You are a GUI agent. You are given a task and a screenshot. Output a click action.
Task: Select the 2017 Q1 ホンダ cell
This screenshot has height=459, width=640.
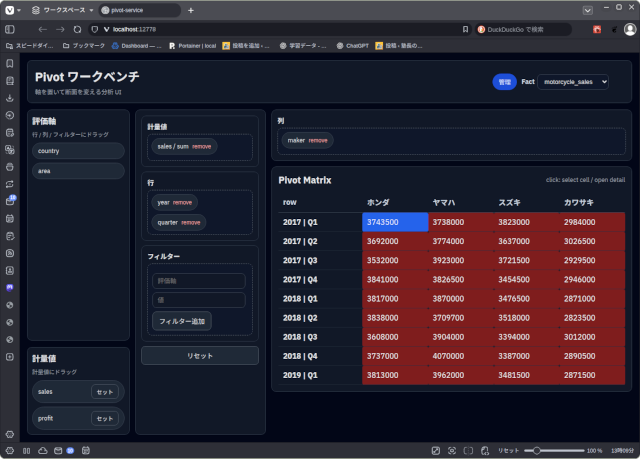click(394, 222)
